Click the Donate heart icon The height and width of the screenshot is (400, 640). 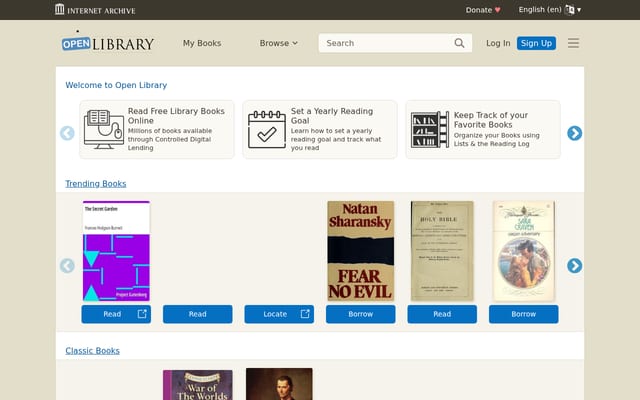498,10
